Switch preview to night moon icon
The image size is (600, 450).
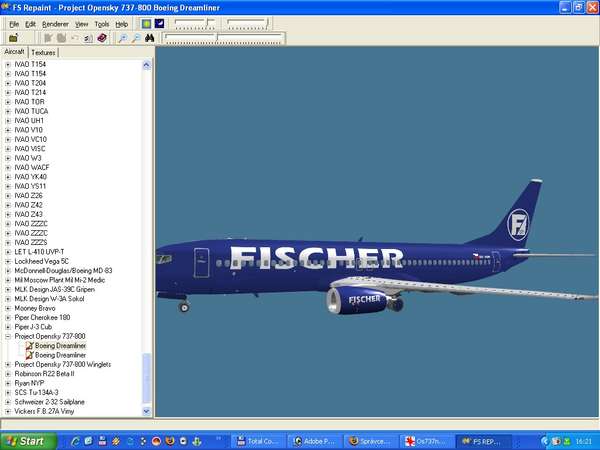159,24
